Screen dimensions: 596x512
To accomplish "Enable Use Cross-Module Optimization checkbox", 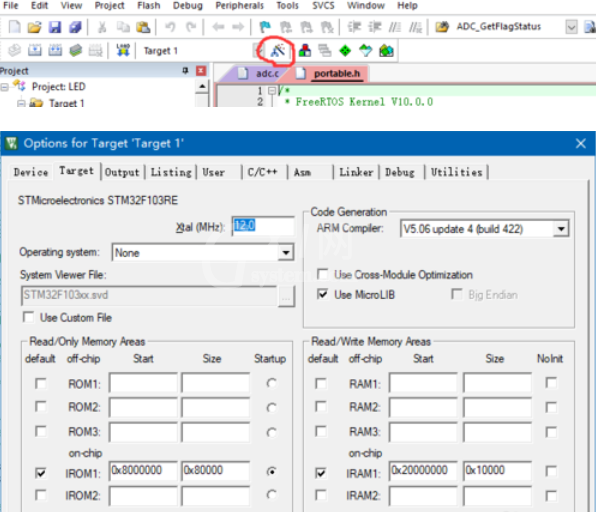I will 322,274.
